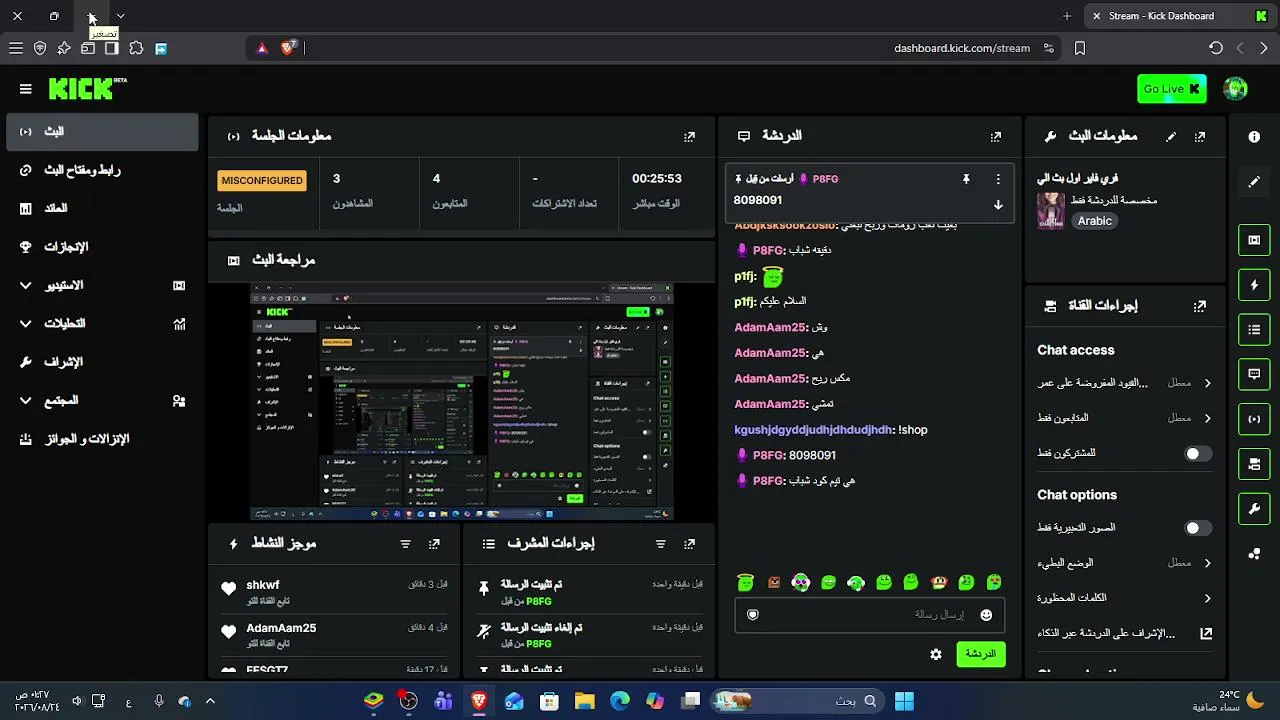Open the Microsoft Store from the taskbar
This screenshot has height=720, width=1280.
(549, 701)
